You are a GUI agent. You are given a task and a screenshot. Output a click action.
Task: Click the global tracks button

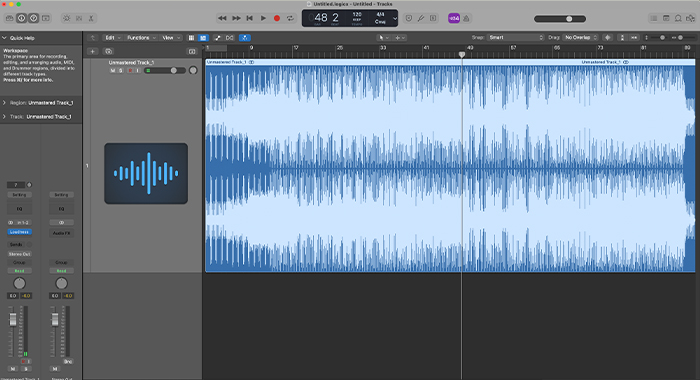pyautogui.click(x=192, y=51)
